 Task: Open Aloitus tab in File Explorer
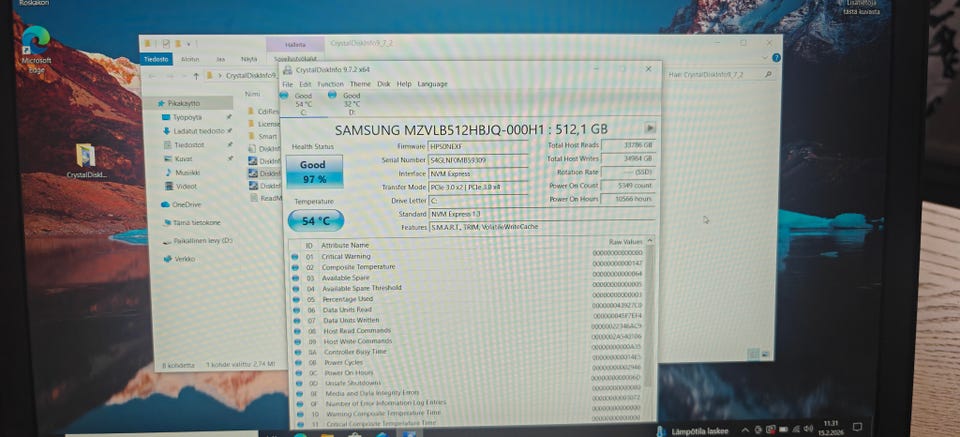190,59
